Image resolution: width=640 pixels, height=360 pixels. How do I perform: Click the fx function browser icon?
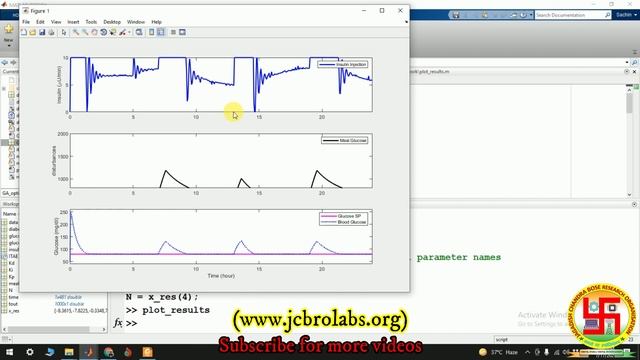[x=118, y=323]
